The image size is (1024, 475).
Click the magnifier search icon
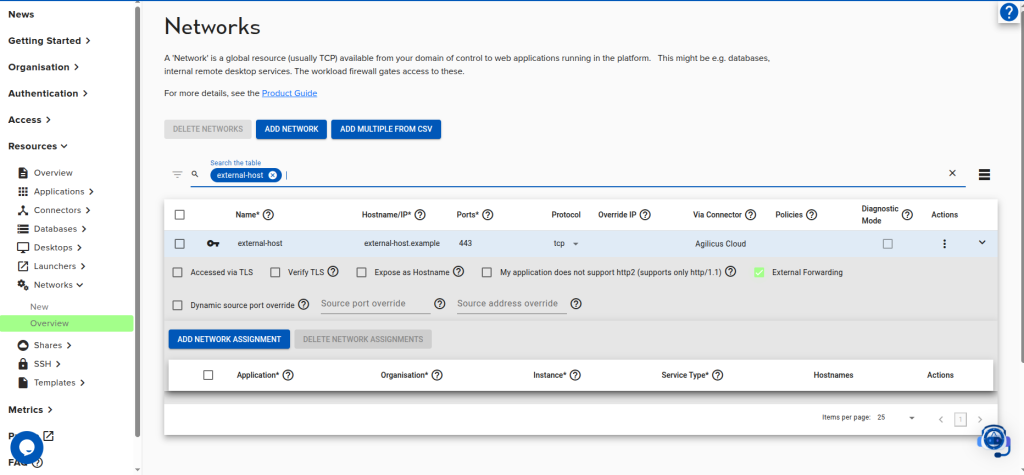pos(195,174)
